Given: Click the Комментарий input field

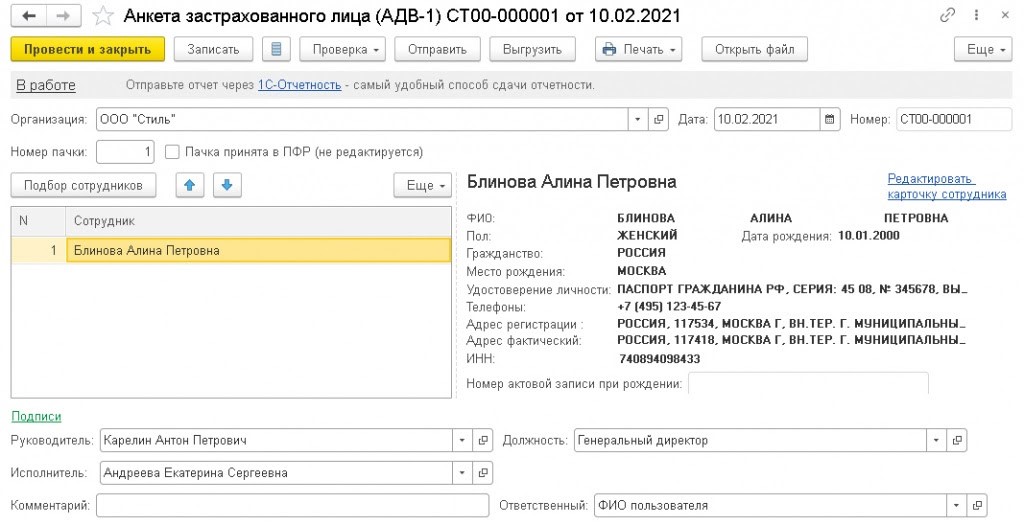Looking at the screenshot, I should [292, 506].
